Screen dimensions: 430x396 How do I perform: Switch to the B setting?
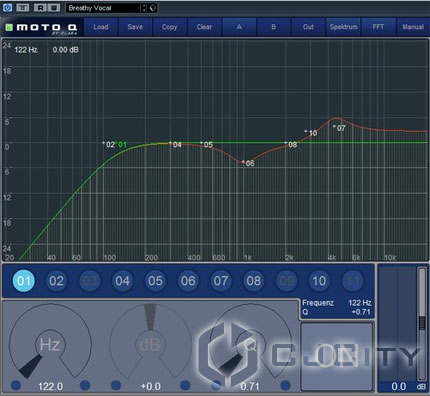pyautogui.click(x=274, y=27)
